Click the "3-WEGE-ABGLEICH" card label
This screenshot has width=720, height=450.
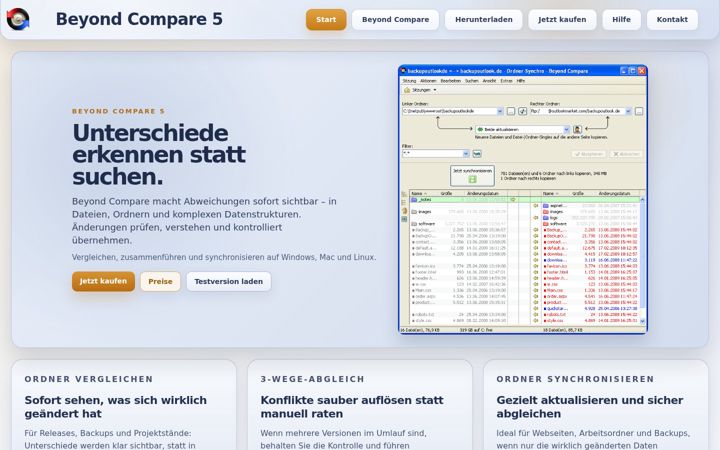312,379
